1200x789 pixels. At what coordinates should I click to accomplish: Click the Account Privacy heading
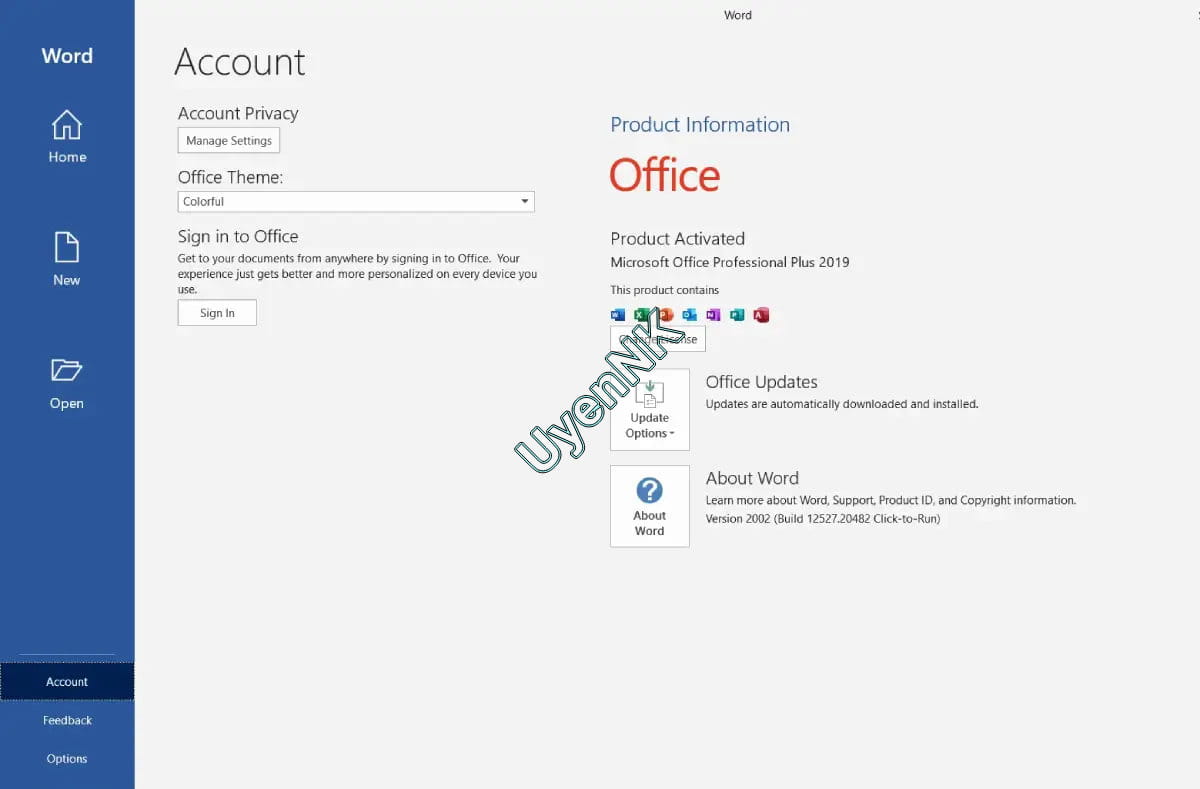(238, 114)
